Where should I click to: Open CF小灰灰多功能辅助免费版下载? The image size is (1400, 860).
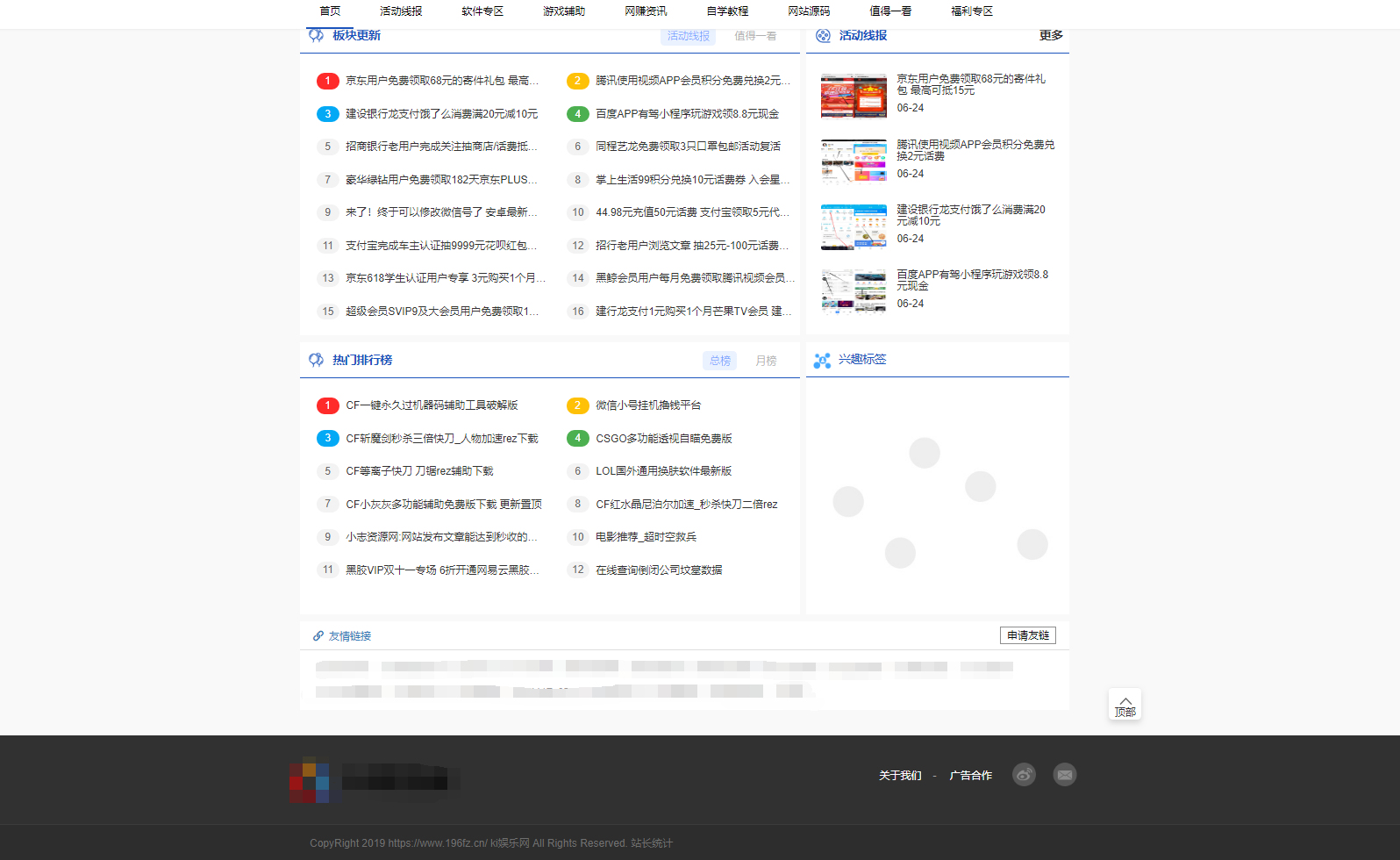(x=444, y=505)
